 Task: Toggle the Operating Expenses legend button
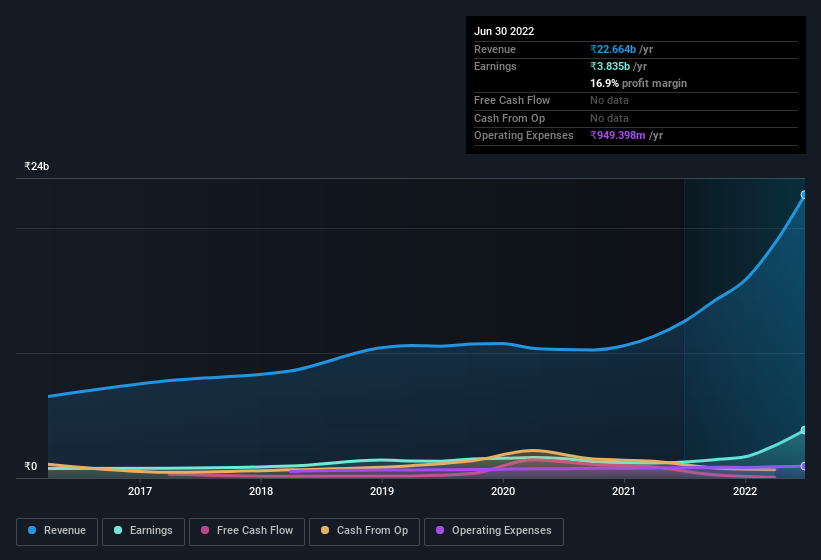tap(494, 531)
